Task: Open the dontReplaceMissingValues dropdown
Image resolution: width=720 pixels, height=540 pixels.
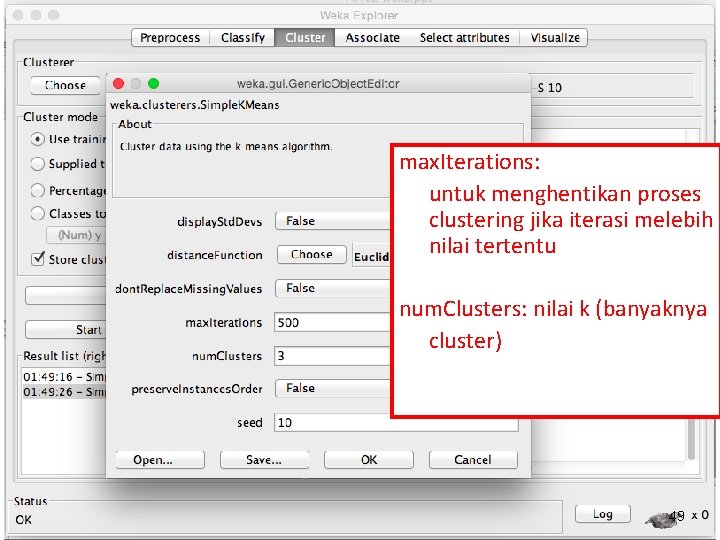Action: tap(332, 288)
